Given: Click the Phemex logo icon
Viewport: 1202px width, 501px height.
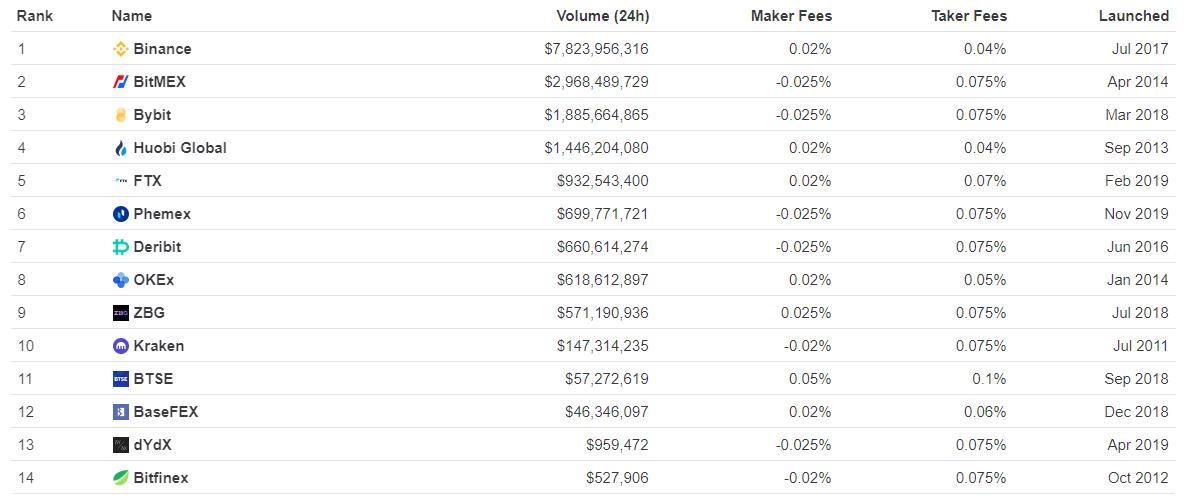Looking at the screenshot, I should coord(121,214).
